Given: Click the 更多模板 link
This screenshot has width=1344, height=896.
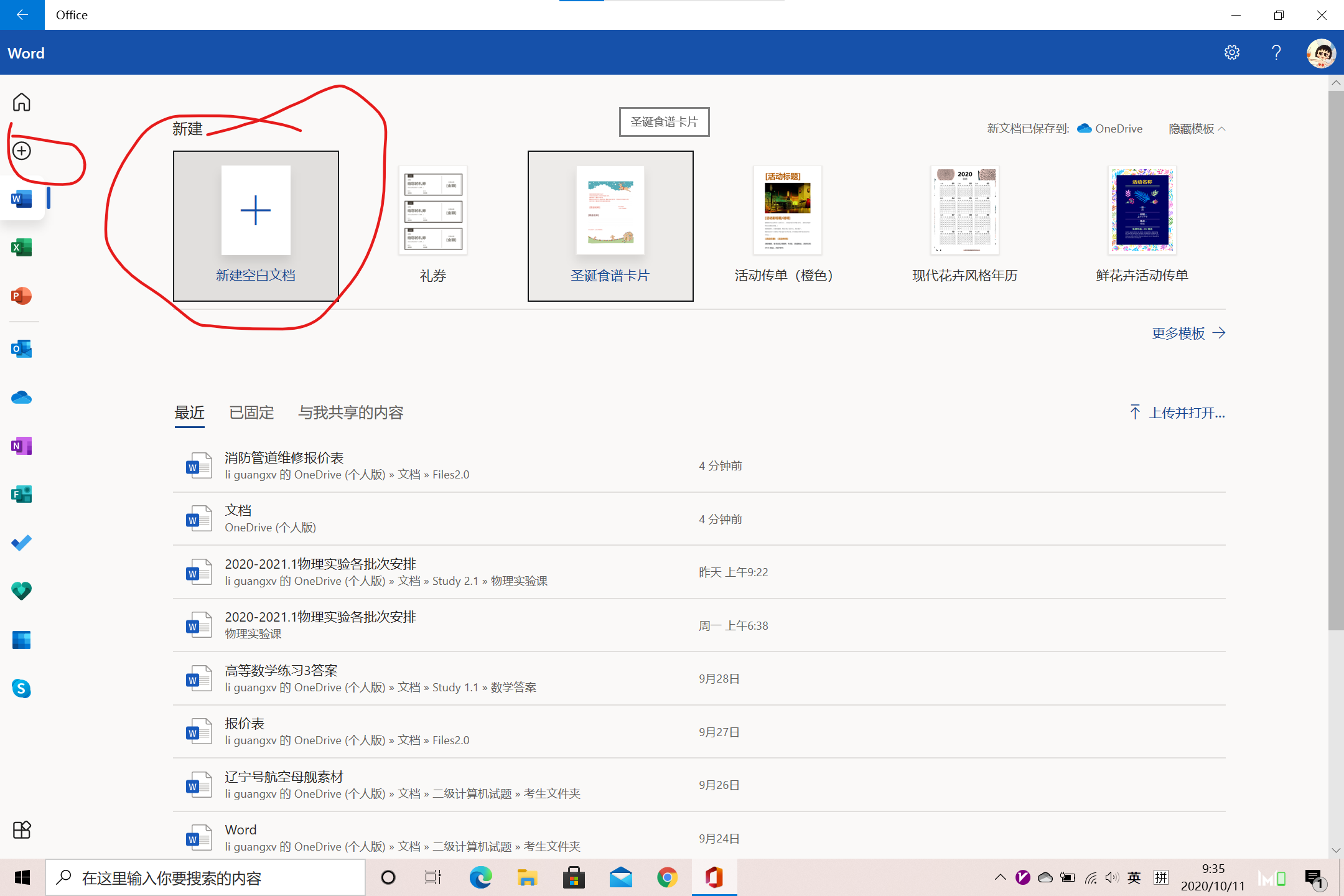Looking at the screenshot, I should (x=1188, y=334).
